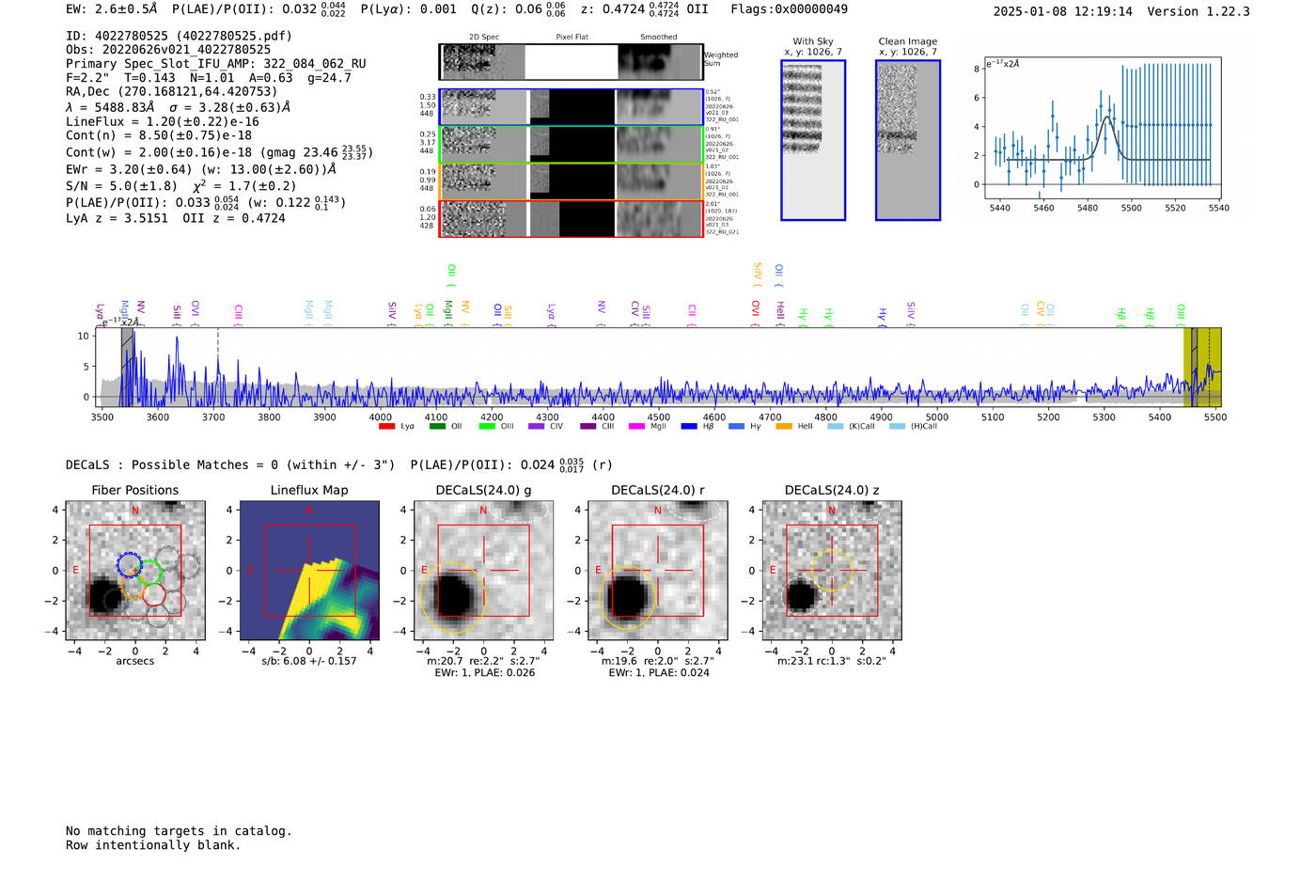The image size is (1316, 896).
Task: Click the EW: 2.6±0.5Å header text
Action: tap(112, 9)
